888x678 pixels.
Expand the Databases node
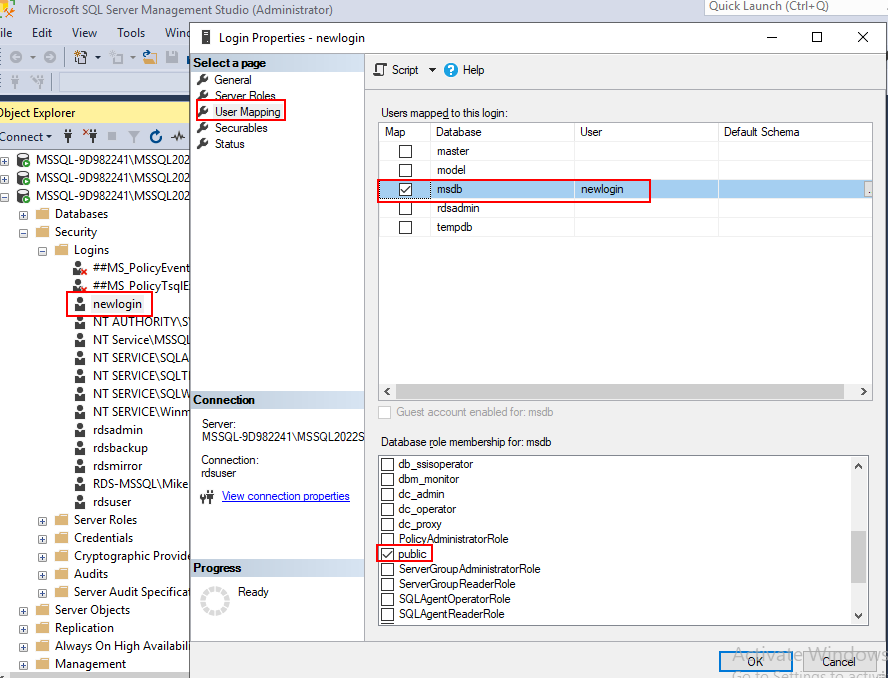23,215
